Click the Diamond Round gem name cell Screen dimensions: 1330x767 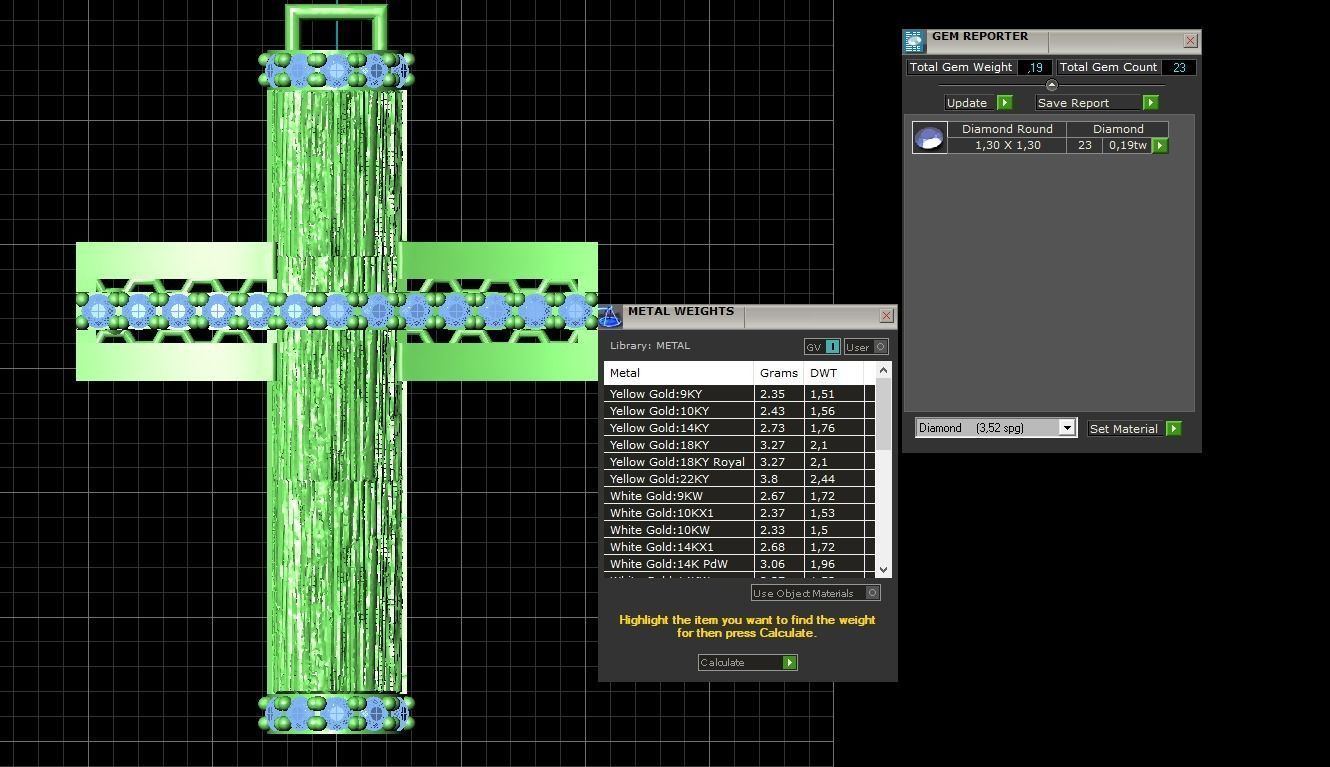click(1007, 129)
